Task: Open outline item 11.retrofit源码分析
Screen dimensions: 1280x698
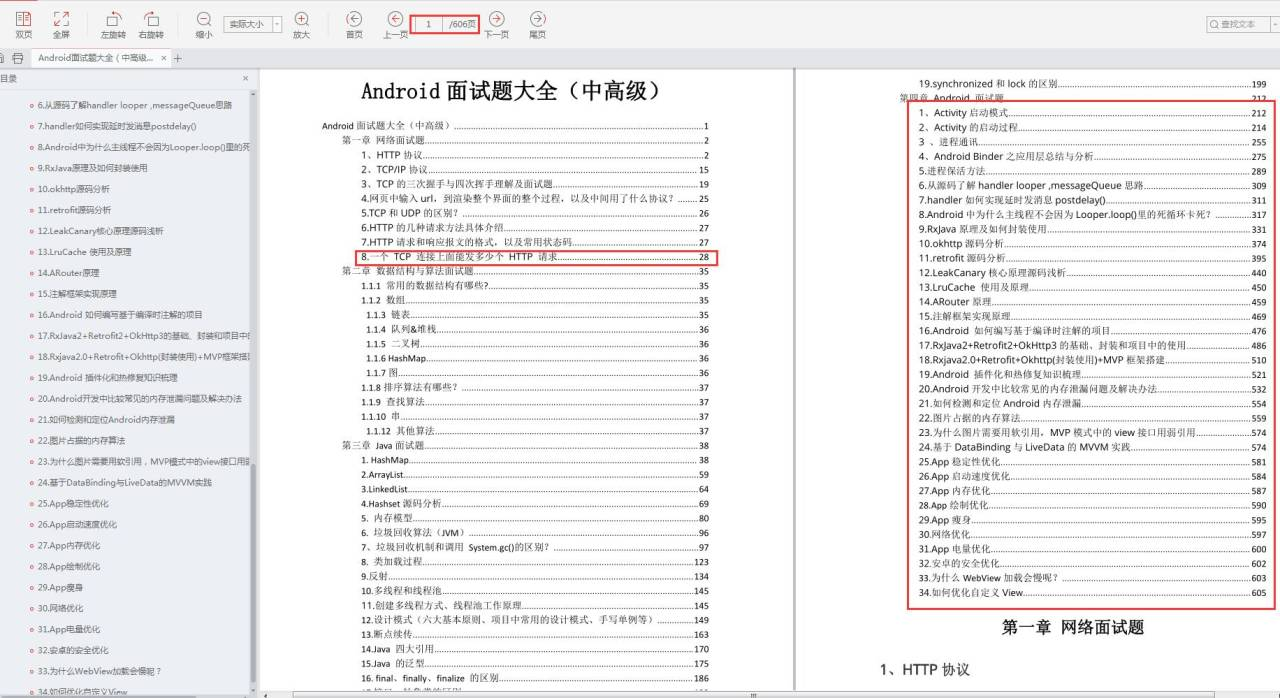Action: (x=74, y=210)
